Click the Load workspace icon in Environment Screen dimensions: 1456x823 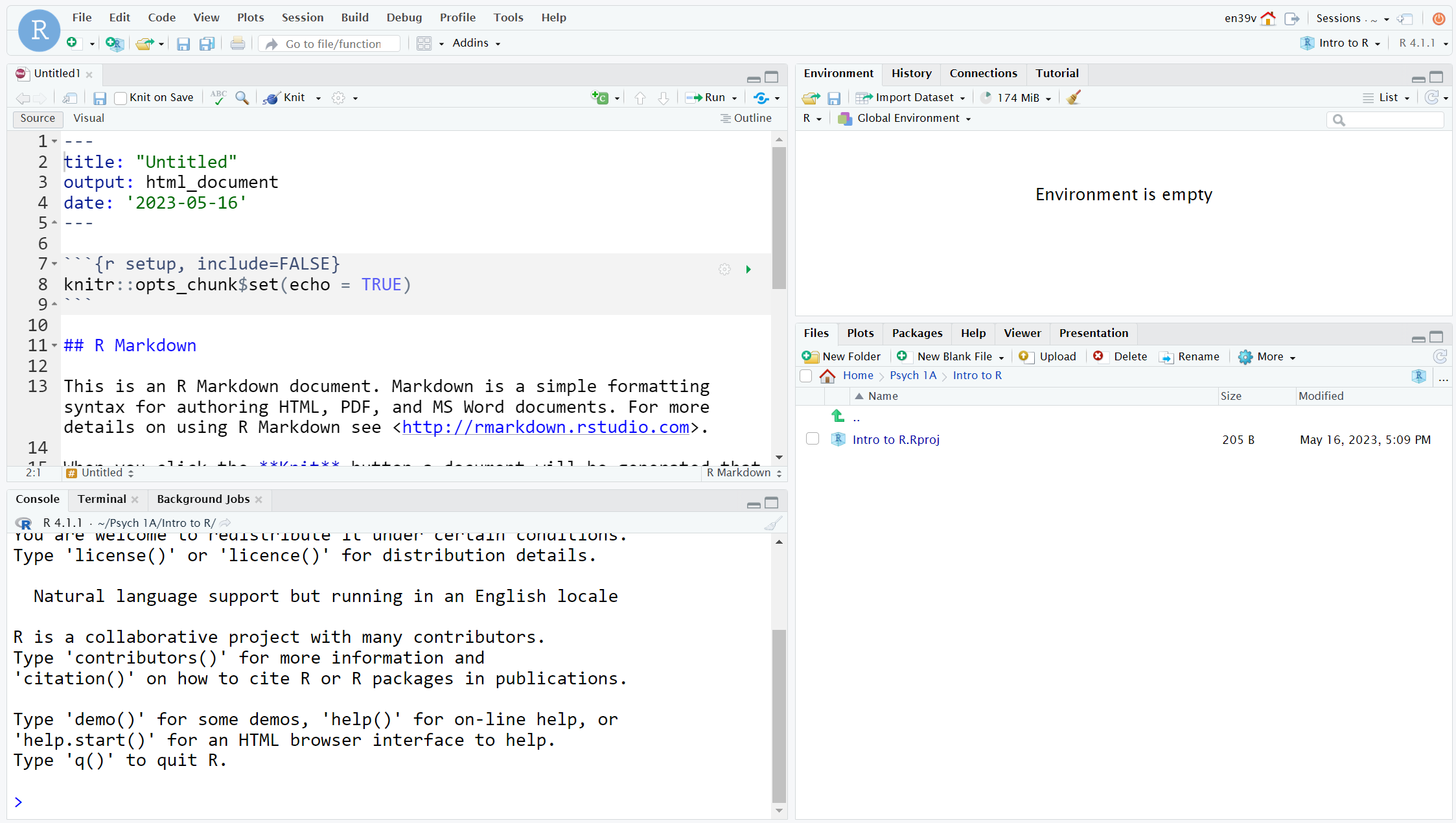pos(811,98)
